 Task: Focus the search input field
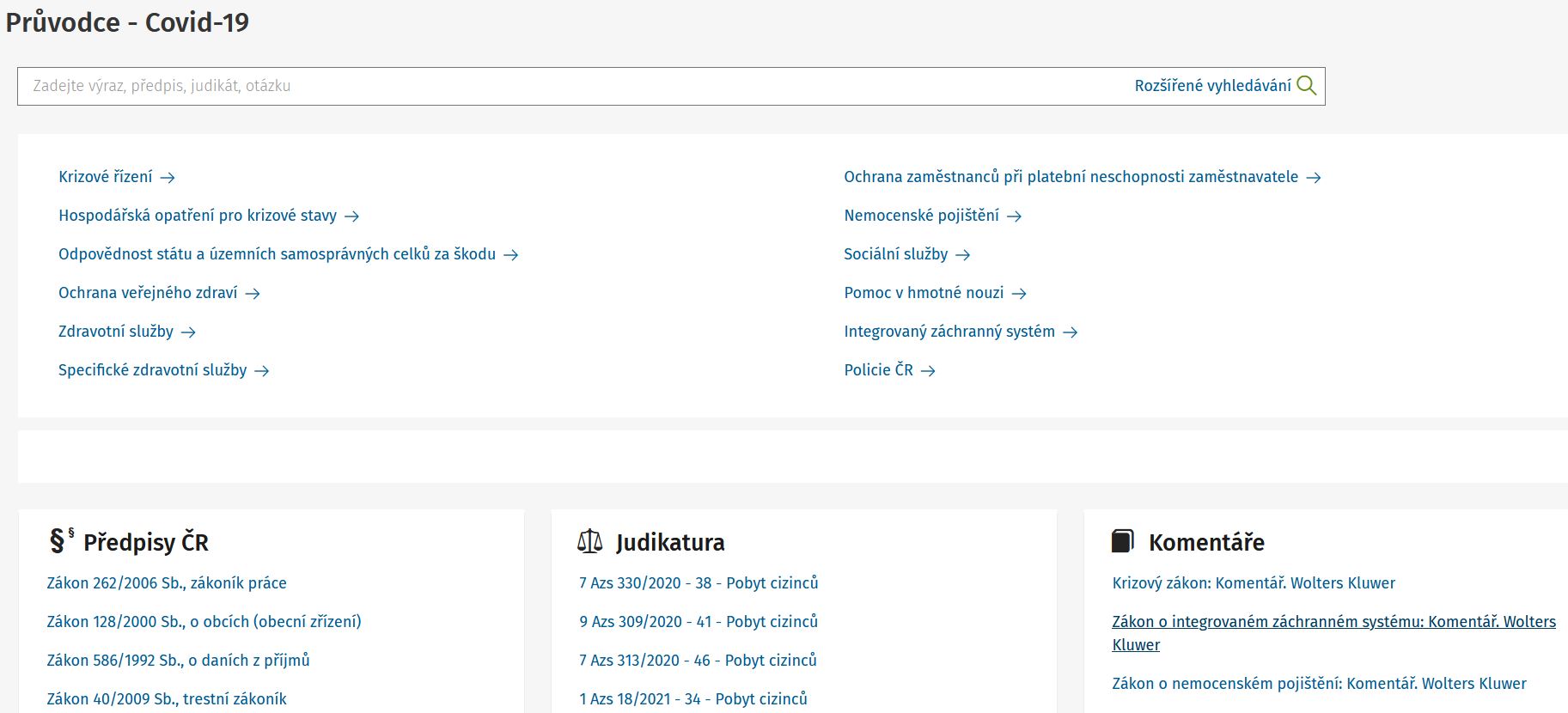coord(567,86)
